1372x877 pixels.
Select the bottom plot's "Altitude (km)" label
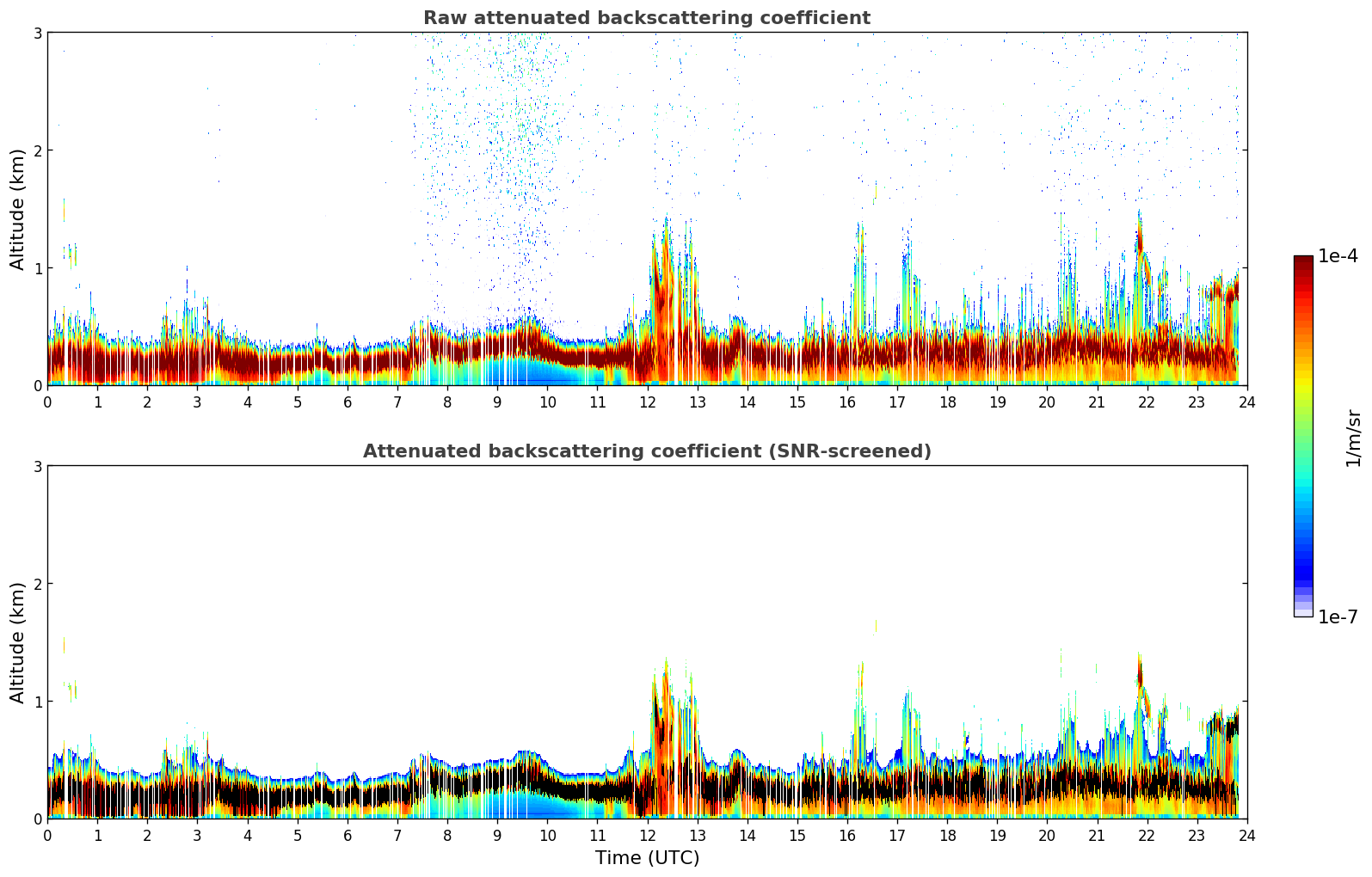point(18,642)
